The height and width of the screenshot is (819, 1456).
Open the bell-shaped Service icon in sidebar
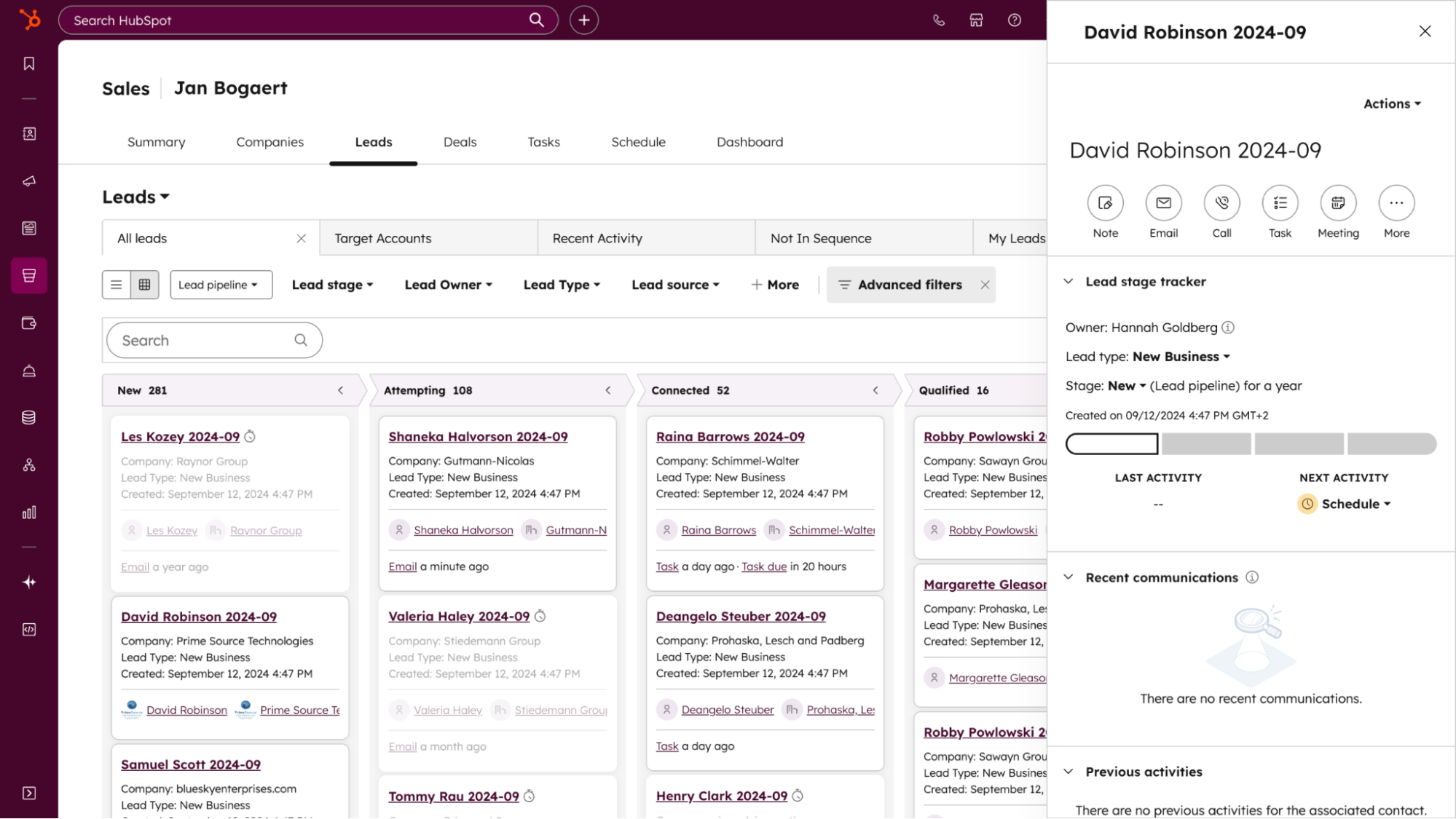pyautogui.click(x=29, y=371)
